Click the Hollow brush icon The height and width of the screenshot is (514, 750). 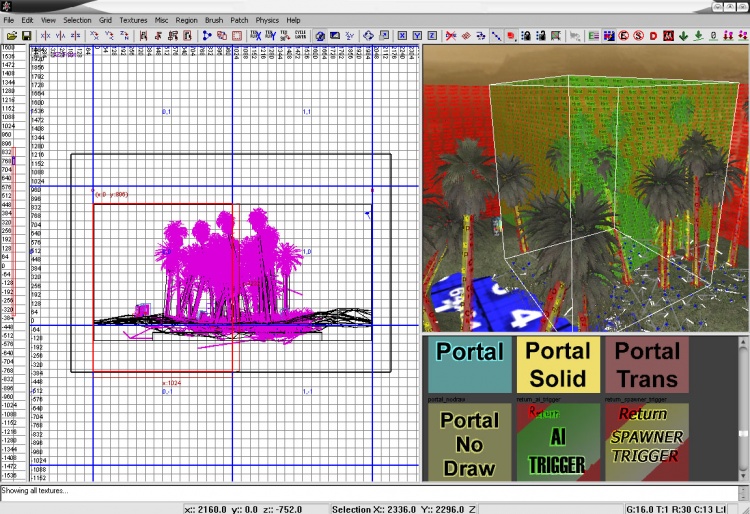(236, 36)
